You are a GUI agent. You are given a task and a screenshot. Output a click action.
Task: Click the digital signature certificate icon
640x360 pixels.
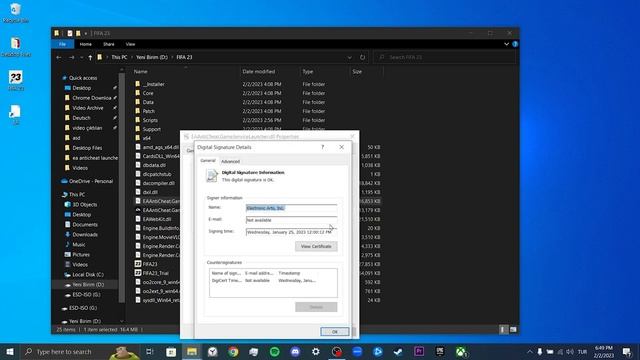point(212,176)
